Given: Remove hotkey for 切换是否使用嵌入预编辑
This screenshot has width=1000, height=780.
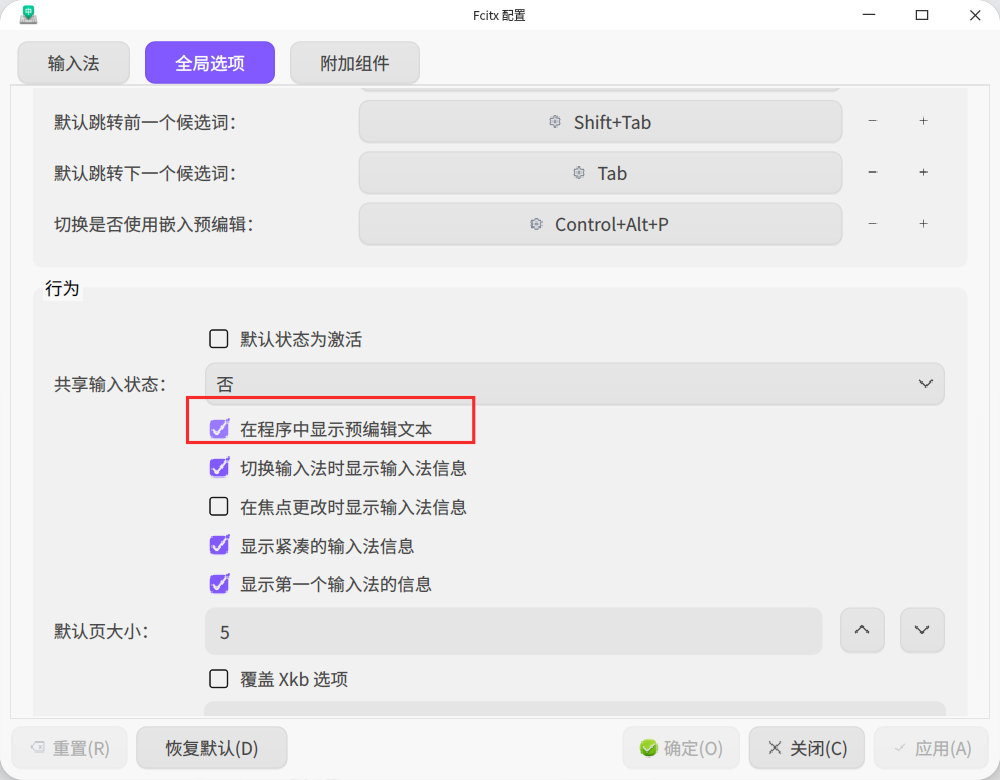Looking at the screenshot, I should pos(872,224).
